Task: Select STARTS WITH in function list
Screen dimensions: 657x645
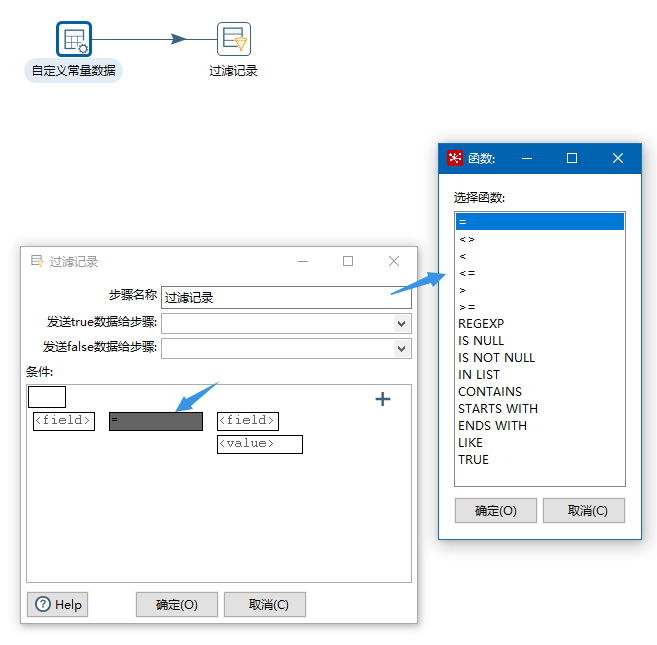Action: coord(540,409)
